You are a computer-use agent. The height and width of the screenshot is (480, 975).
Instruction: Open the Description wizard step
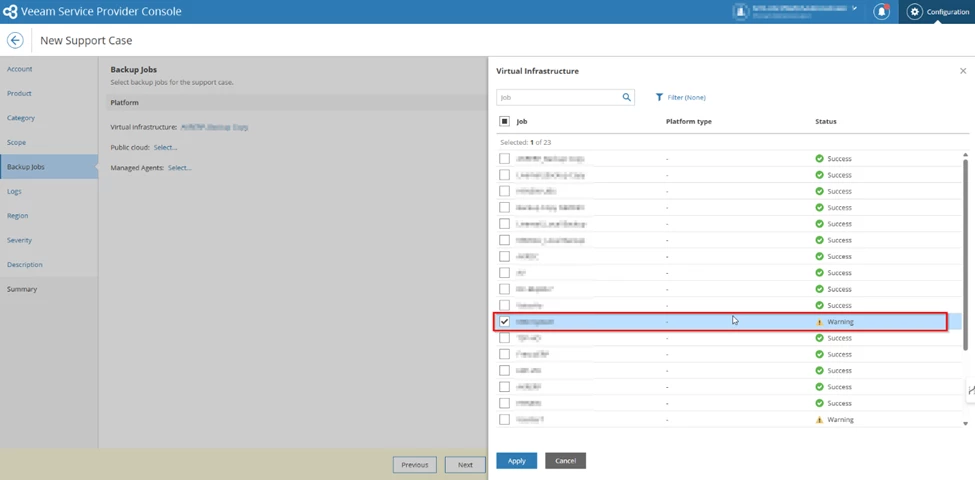[x=25, y=265]
